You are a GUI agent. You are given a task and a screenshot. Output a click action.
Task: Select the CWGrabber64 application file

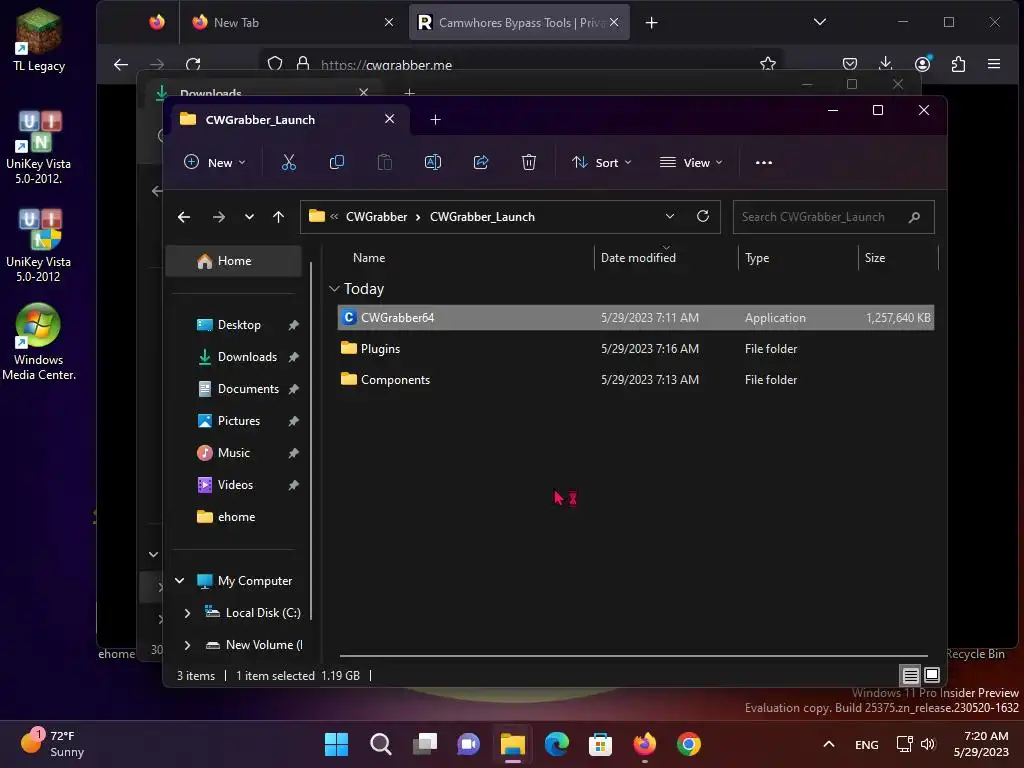click(635, 317)
